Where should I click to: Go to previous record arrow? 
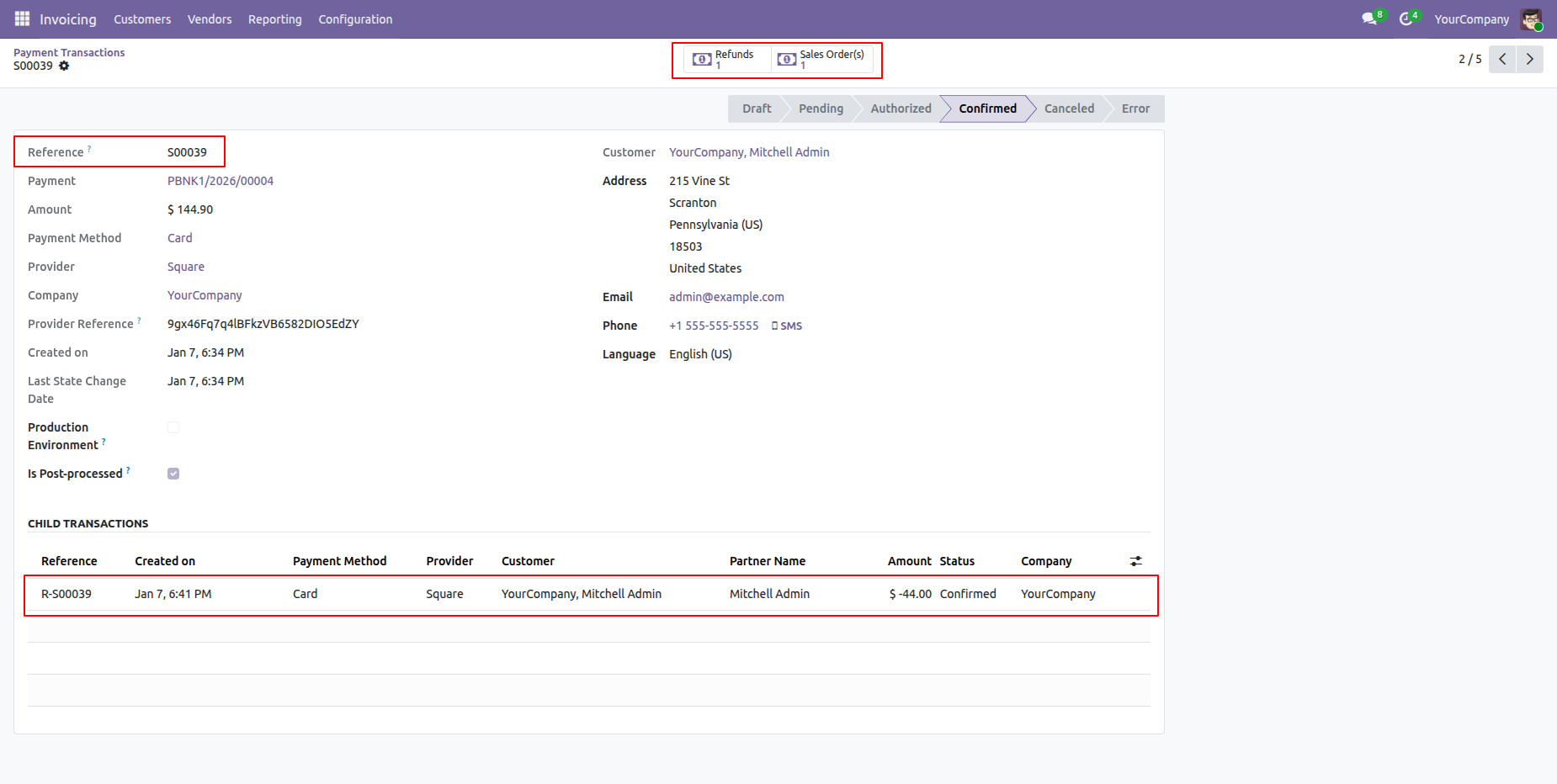(x=1502, y=59)
